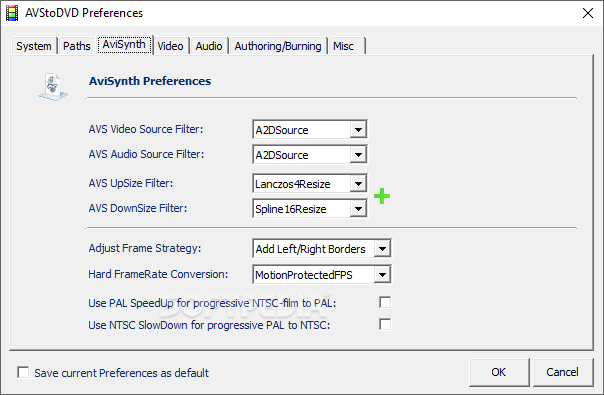Image resolution: width=604 pixels, height=395 pixels.
Task: Click the AviSynth script page icon
Action: coord(53,87)
